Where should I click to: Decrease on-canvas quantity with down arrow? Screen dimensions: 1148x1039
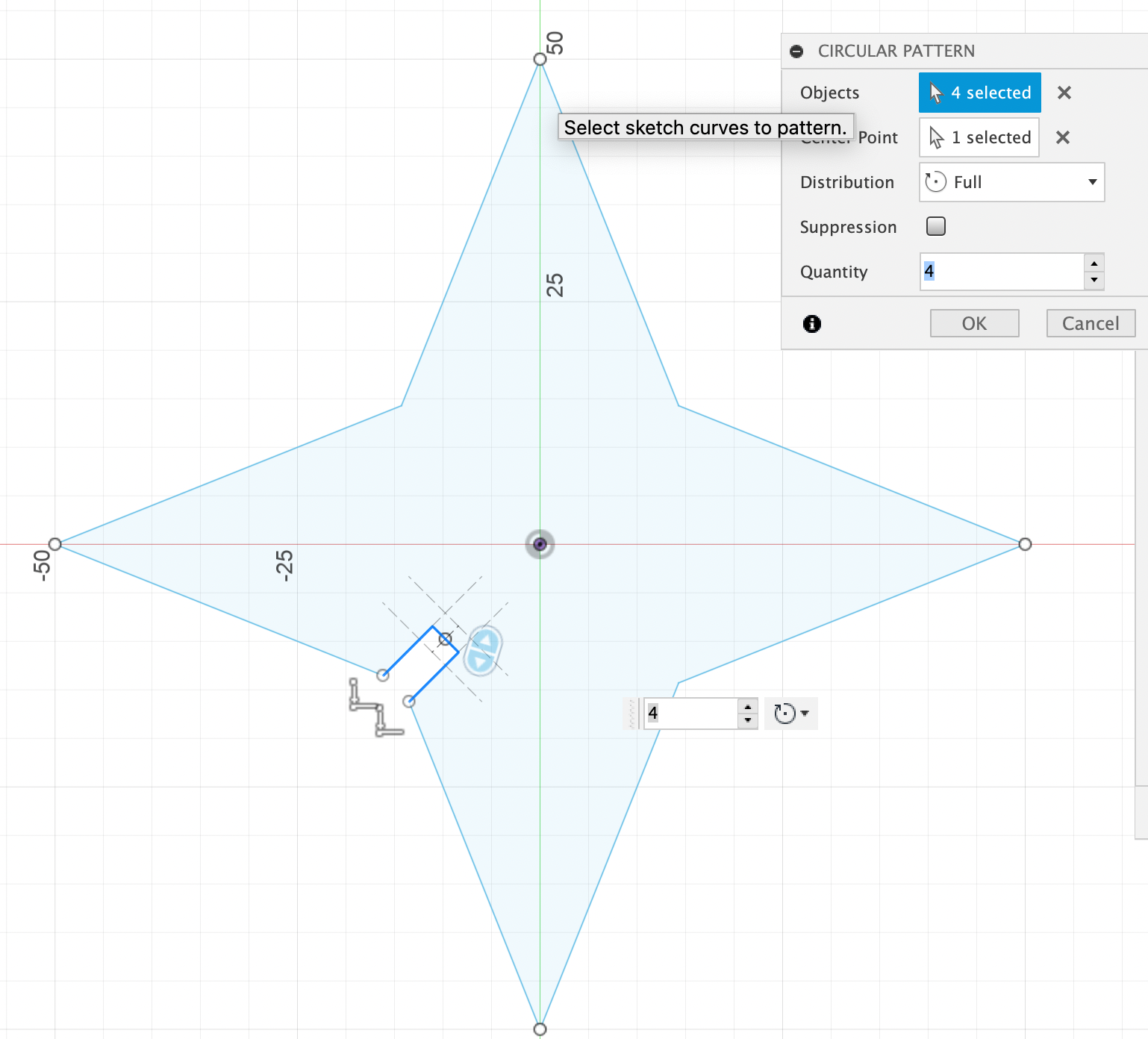(747, 720)
